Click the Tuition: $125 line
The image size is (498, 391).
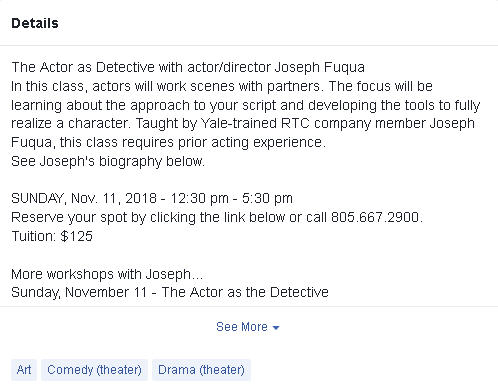(x=52, y=236)
